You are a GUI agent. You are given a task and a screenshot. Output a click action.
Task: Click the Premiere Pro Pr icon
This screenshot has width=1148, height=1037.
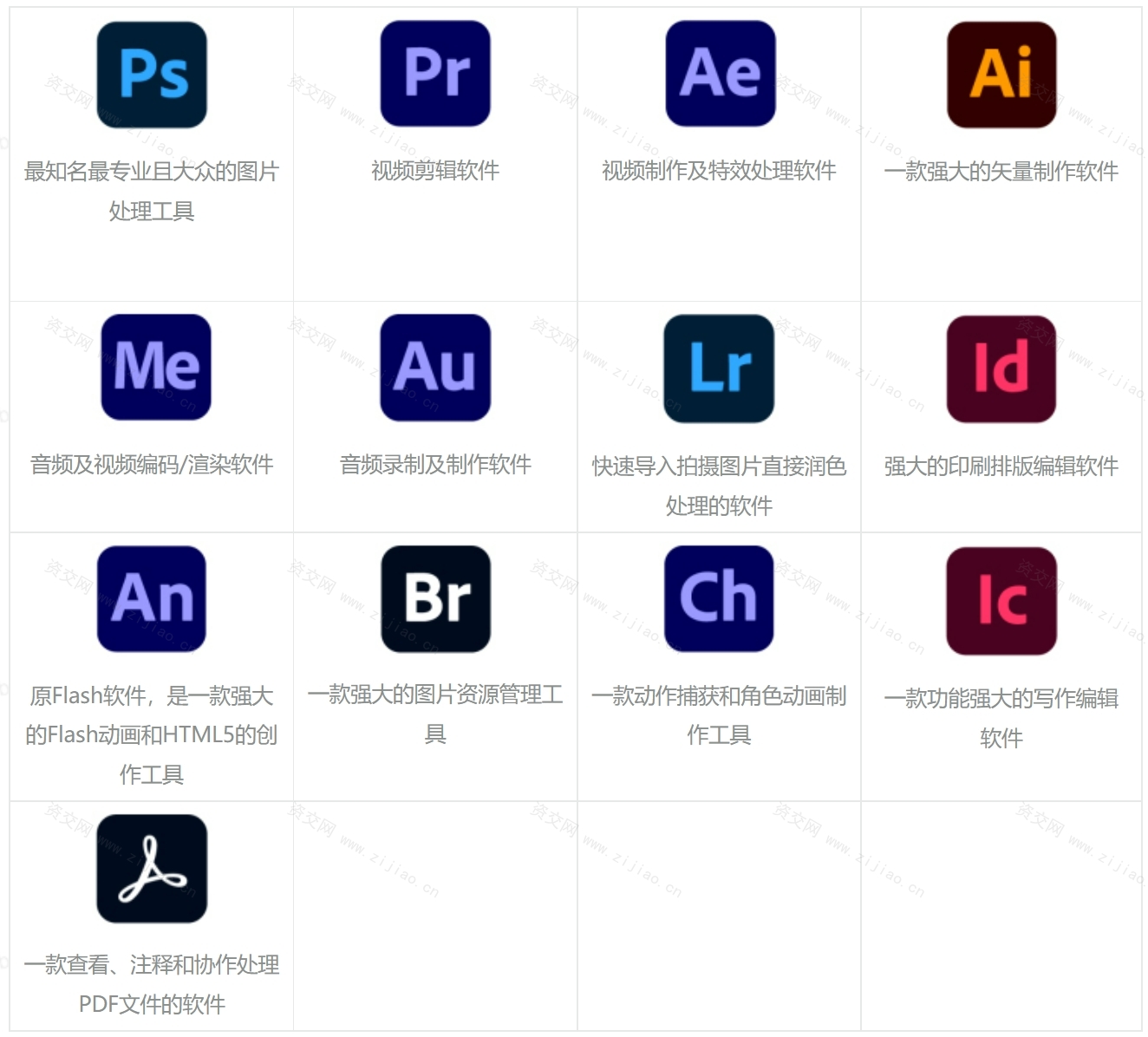(435, 74)
